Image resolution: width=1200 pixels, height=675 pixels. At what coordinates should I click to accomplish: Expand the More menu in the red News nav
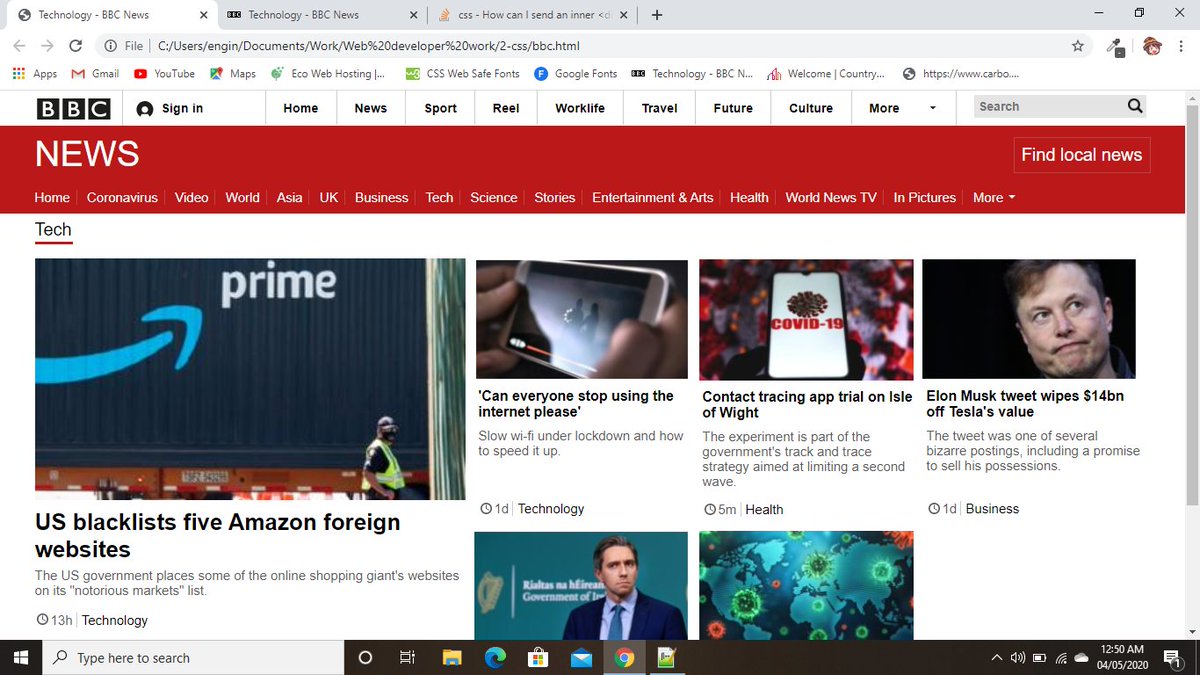[x=994, y=197]
